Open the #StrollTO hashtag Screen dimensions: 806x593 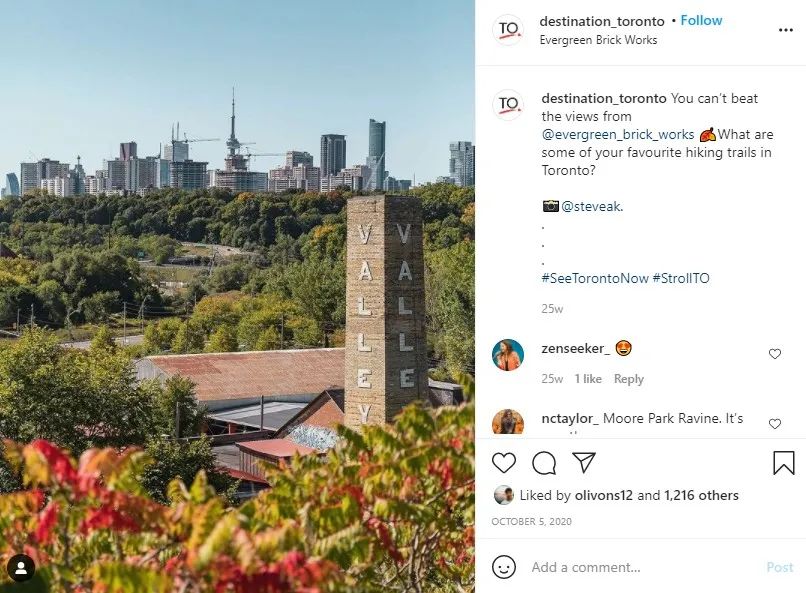(681, 279)
